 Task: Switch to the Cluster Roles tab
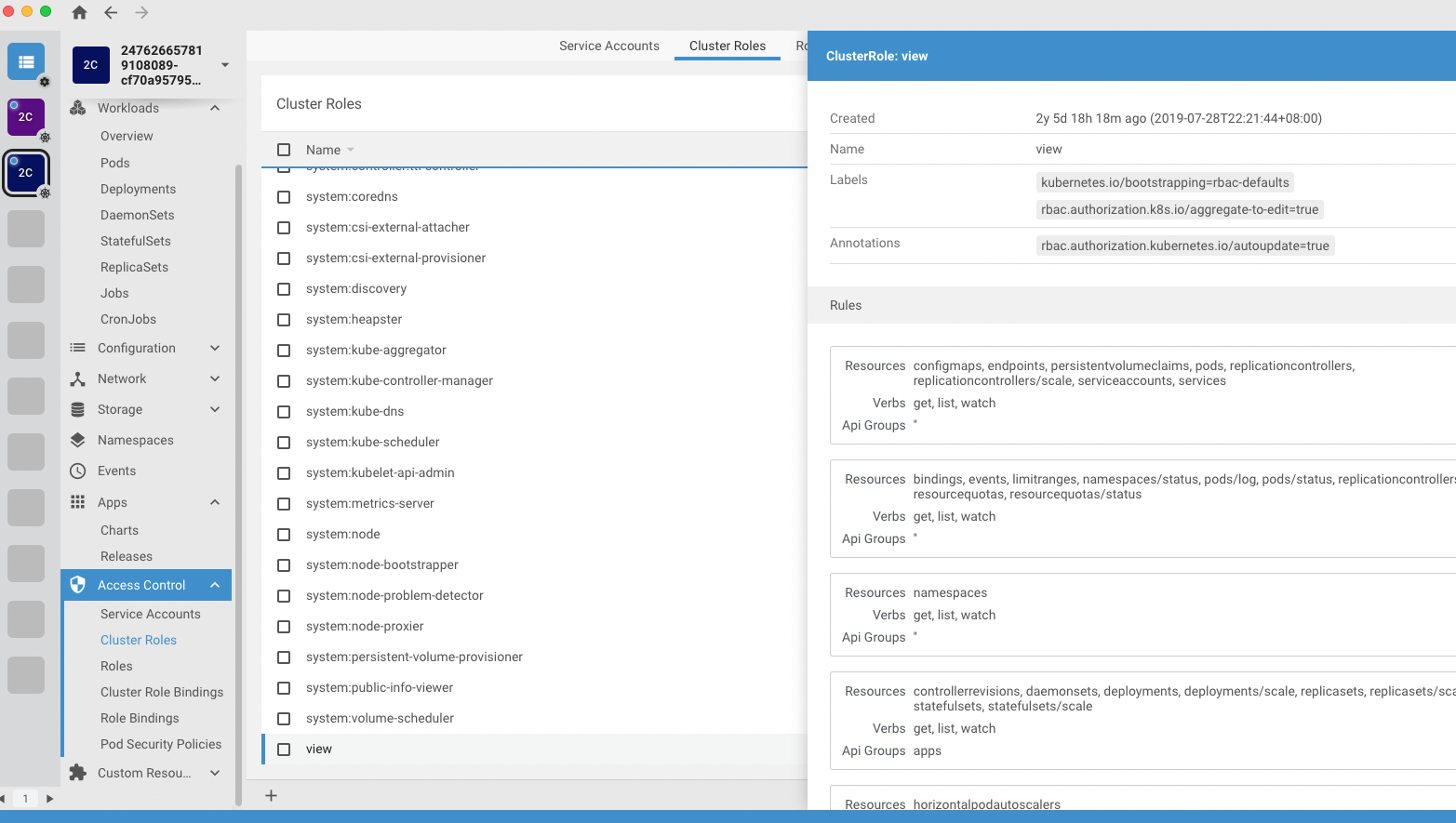728,46
